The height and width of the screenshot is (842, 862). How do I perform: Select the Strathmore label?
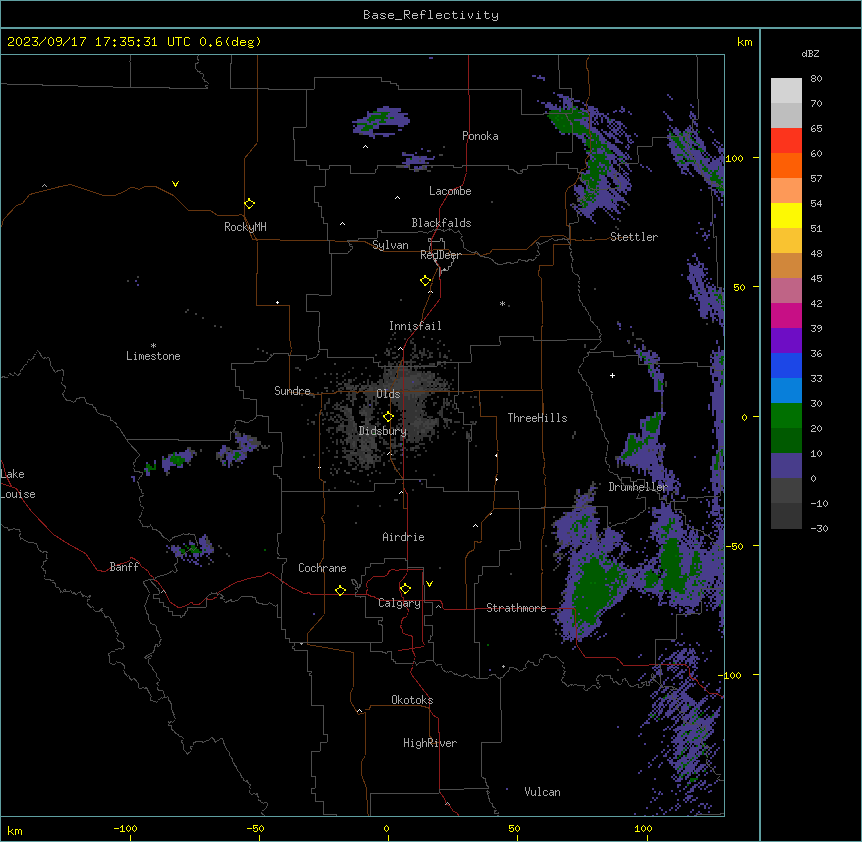tap(516, 608)
